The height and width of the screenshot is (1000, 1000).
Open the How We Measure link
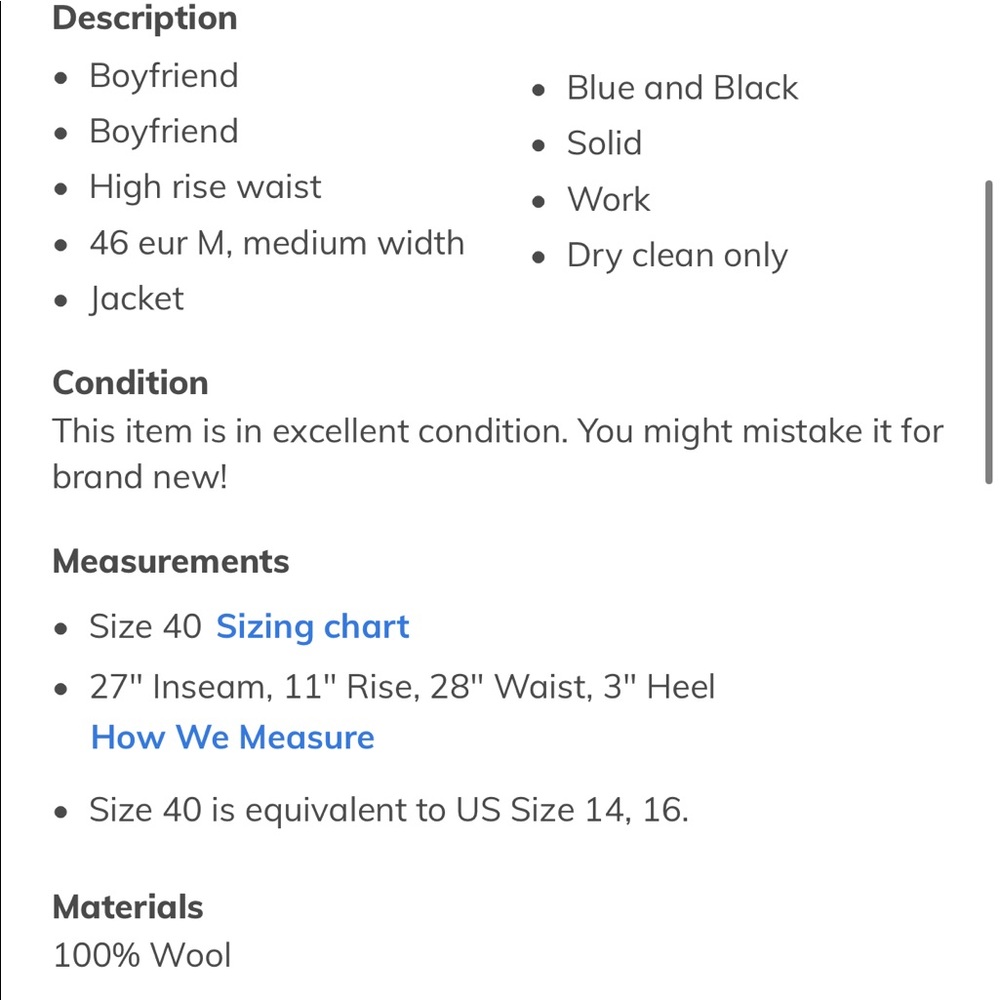coord(232,738)
